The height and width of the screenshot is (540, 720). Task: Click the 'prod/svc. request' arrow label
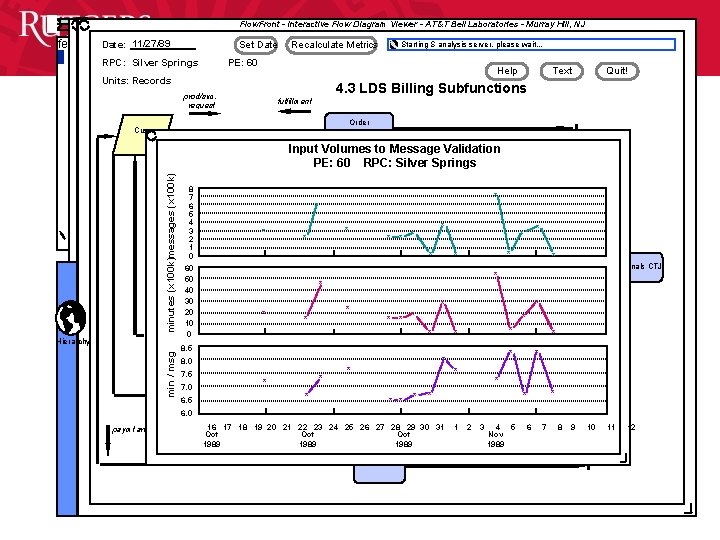tap(200, 101)
